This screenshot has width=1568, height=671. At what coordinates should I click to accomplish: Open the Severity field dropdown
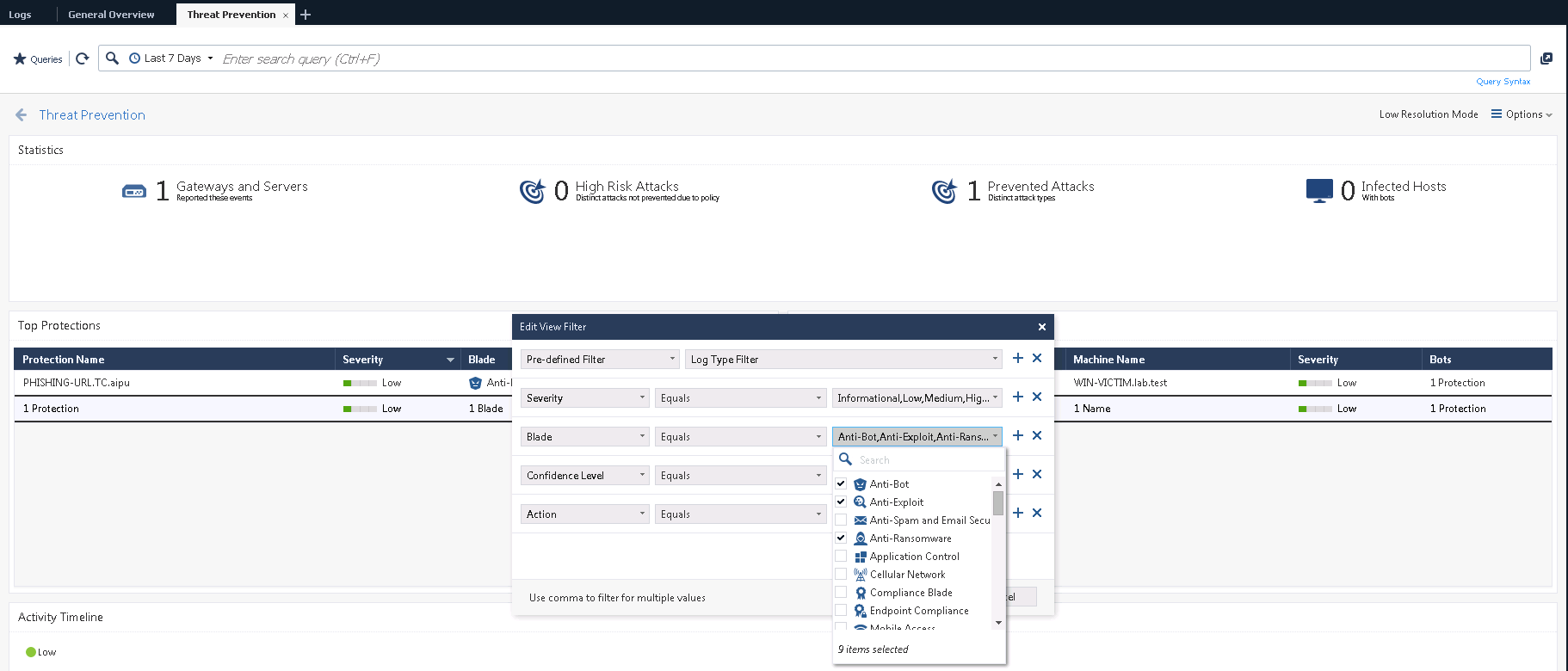pyautogui.click(x=585, y=398)
